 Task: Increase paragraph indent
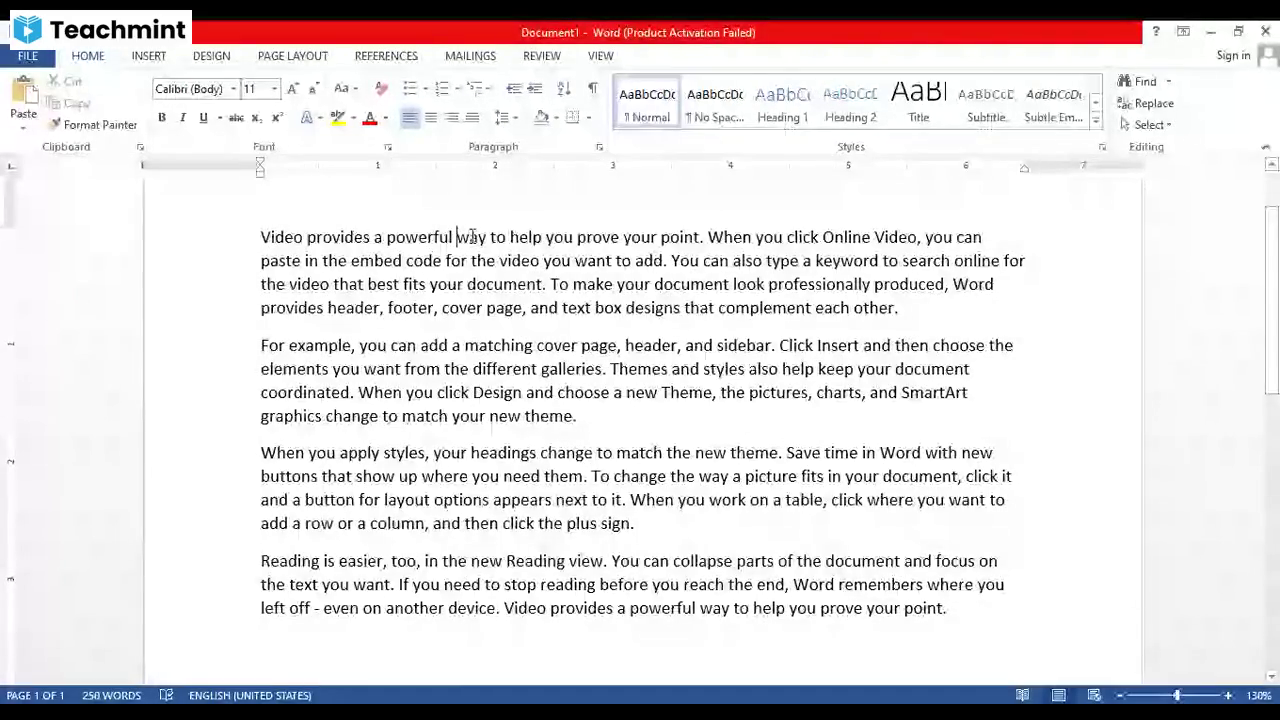(x=535, y=89)
